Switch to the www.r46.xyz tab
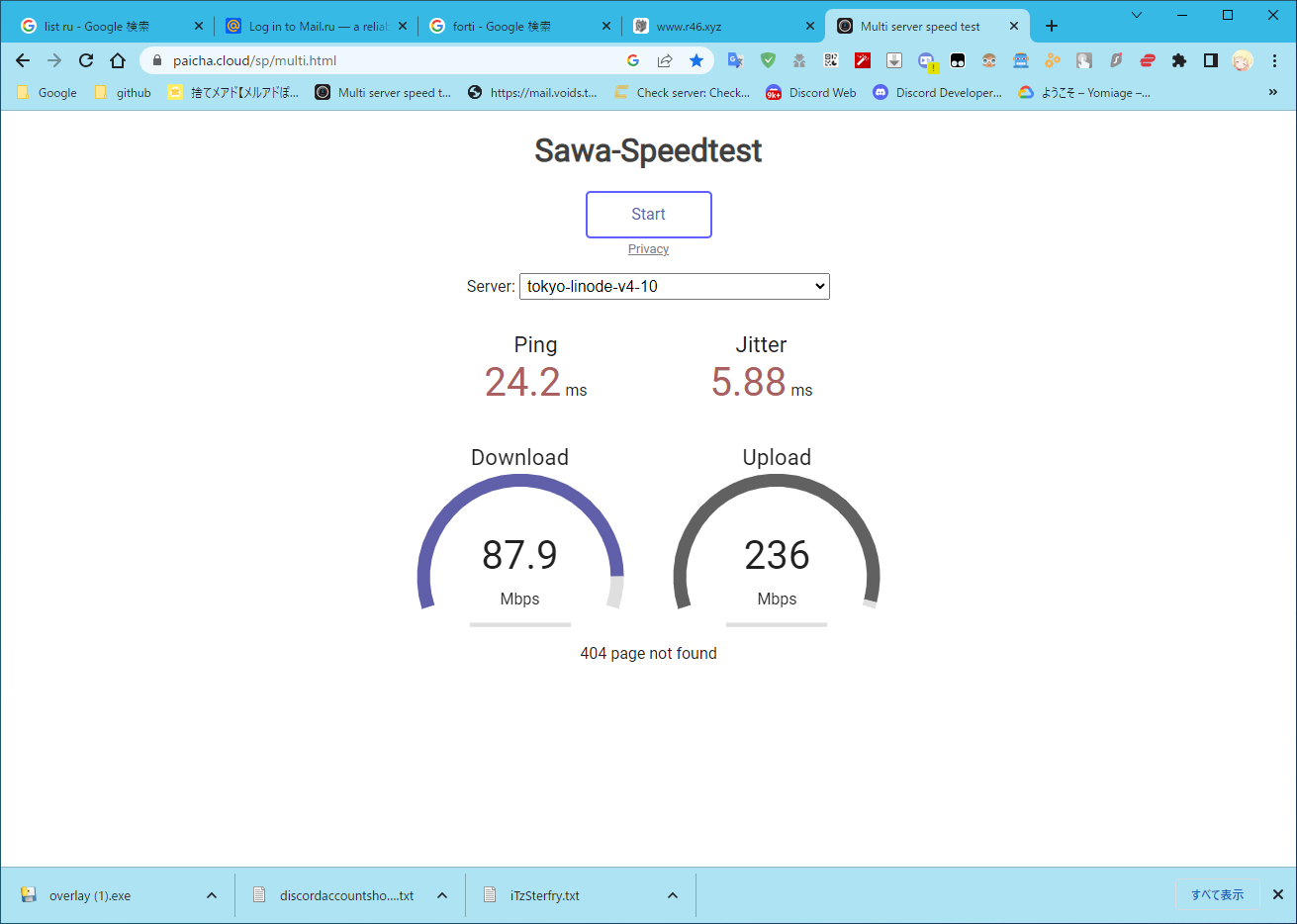 pyautogui.click(x=722, y=27)
